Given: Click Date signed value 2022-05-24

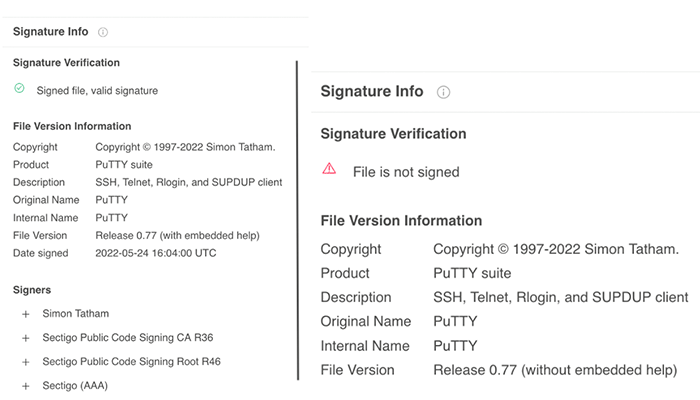Looking at the screenshot, I should point(155,253).
